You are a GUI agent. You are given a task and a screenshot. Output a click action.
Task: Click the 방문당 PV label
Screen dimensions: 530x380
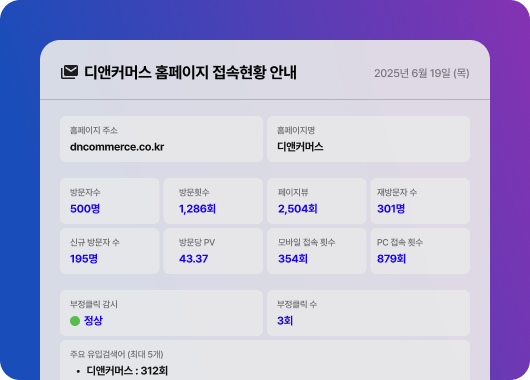tap(197, 242)
